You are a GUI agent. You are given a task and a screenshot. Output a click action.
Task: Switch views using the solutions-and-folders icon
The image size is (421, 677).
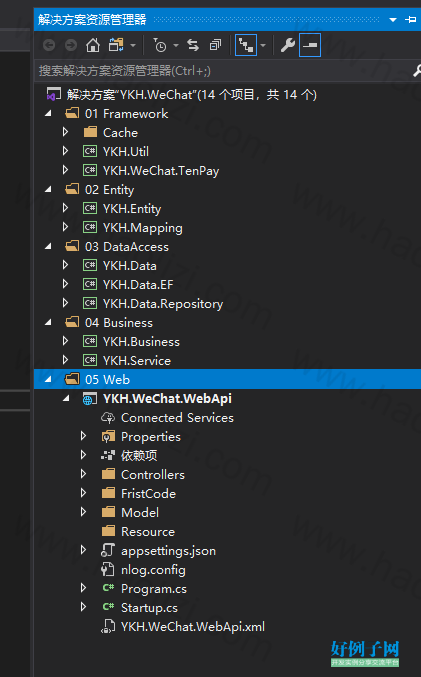click(x=116, y=45)
